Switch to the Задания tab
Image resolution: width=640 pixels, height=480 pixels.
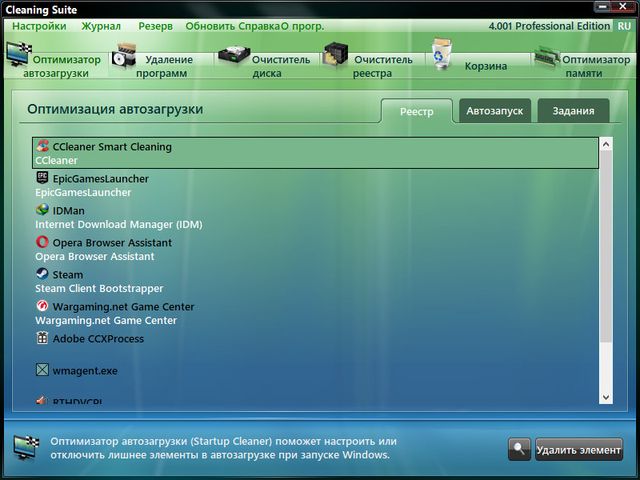tap(573, 111)
